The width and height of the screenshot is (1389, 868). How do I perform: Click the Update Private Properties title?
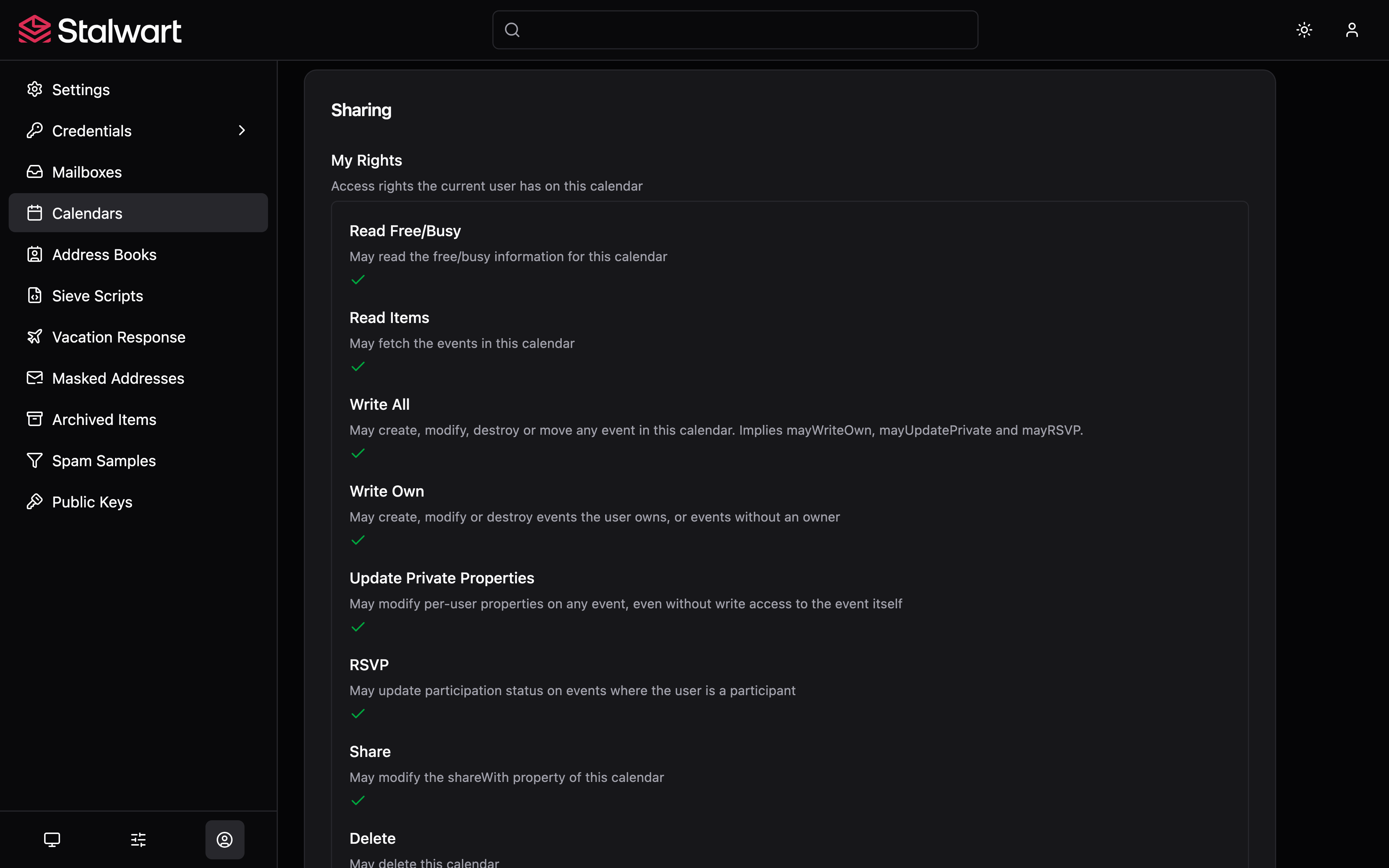pyautogui.click(x=442, y=578)
